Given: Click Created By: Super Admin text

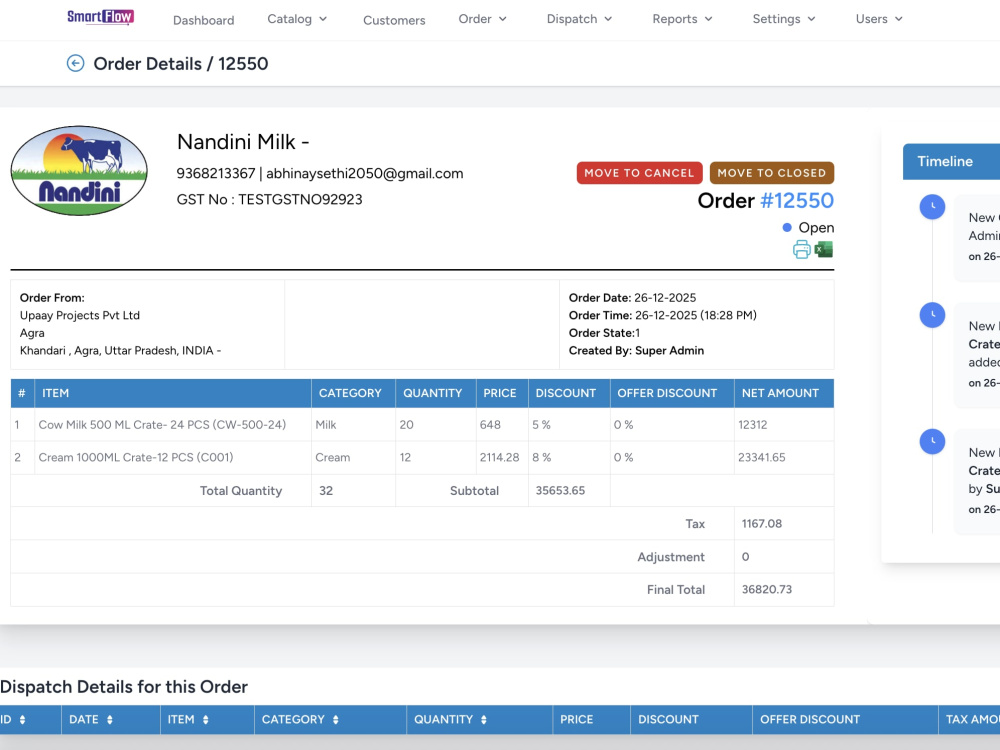Looking at the screenshot, I should tap(636, 350).
